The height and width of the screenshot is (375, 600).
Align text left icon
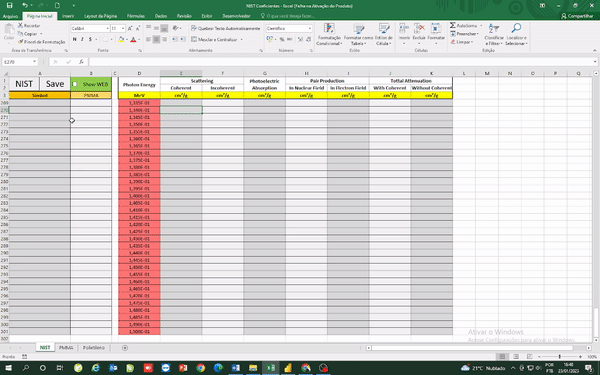[x=148, y=39]
